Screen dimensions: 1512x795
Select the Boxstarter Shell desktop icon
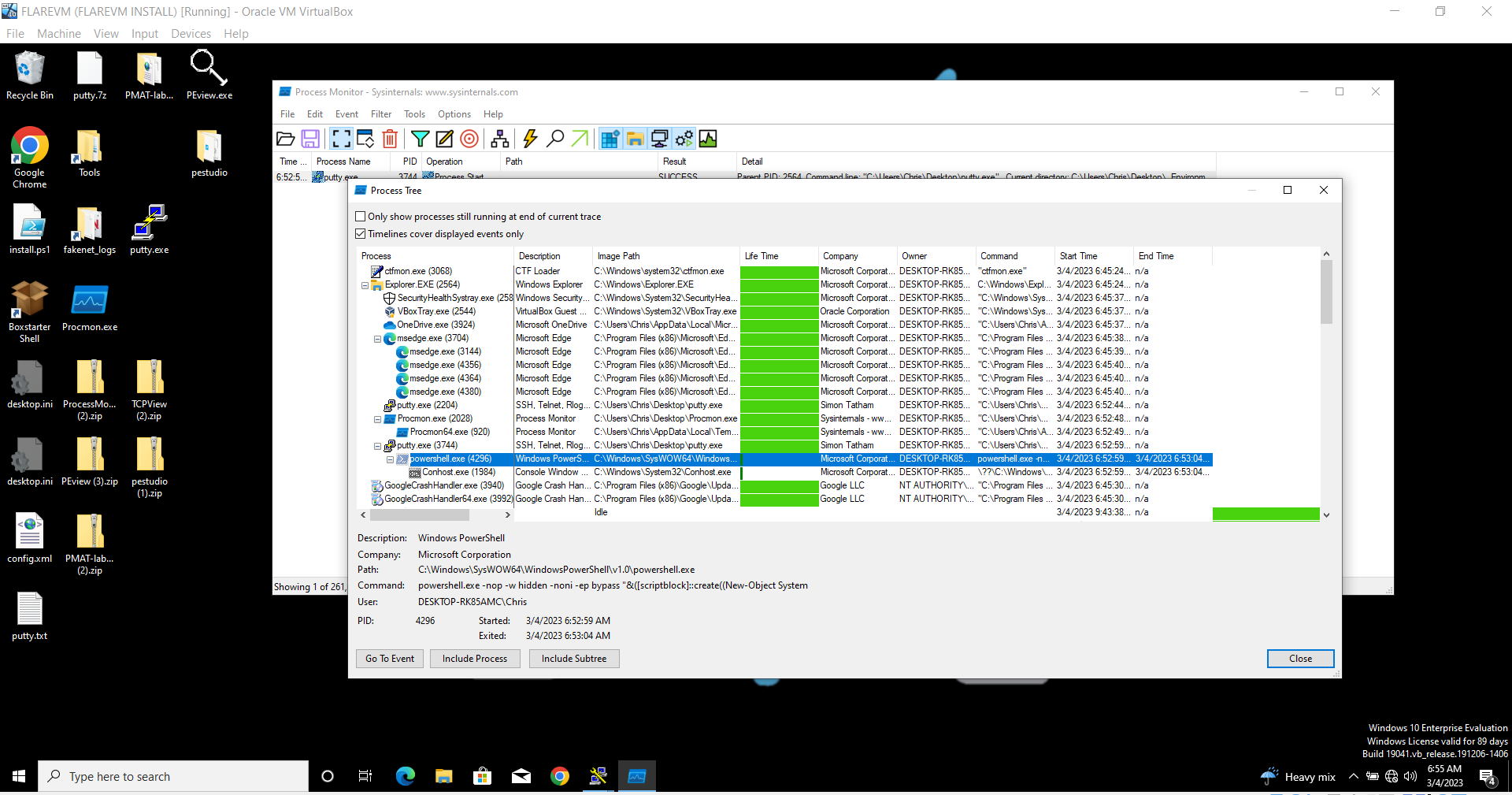pyautogui.click(x=30, y=312)
